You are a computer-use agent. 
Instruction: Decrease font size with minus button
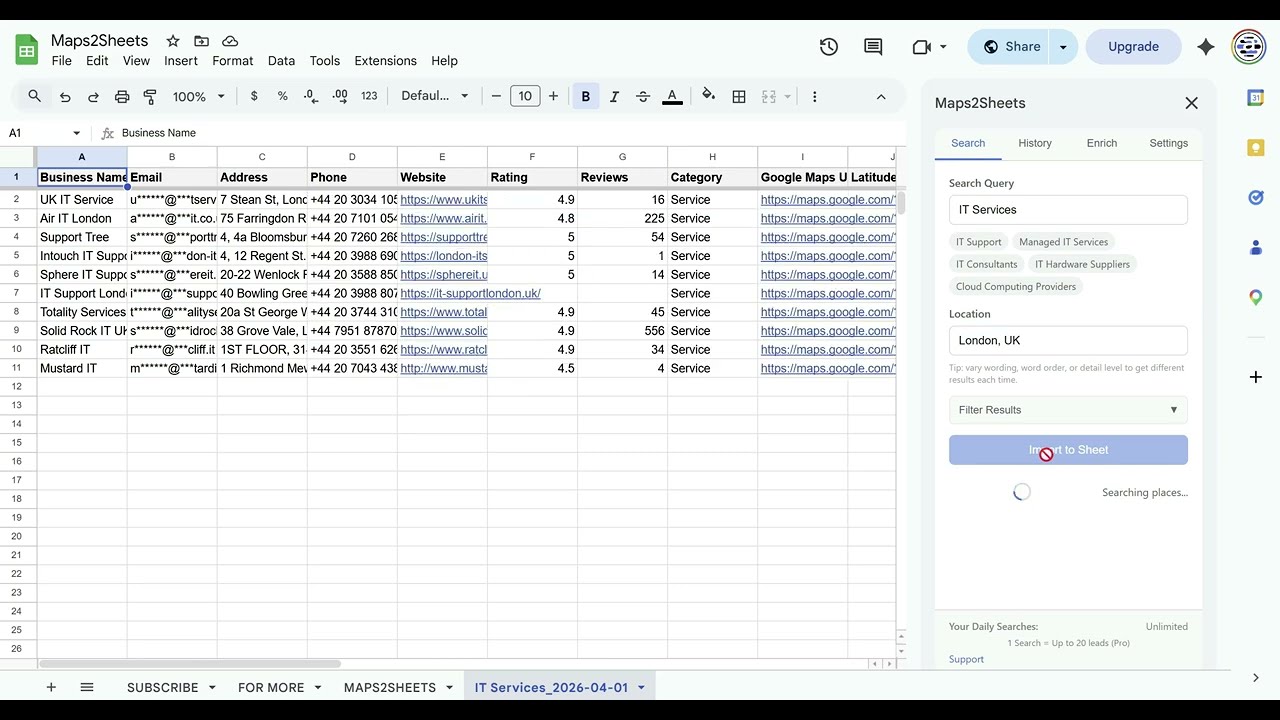[x=496, y=96]
